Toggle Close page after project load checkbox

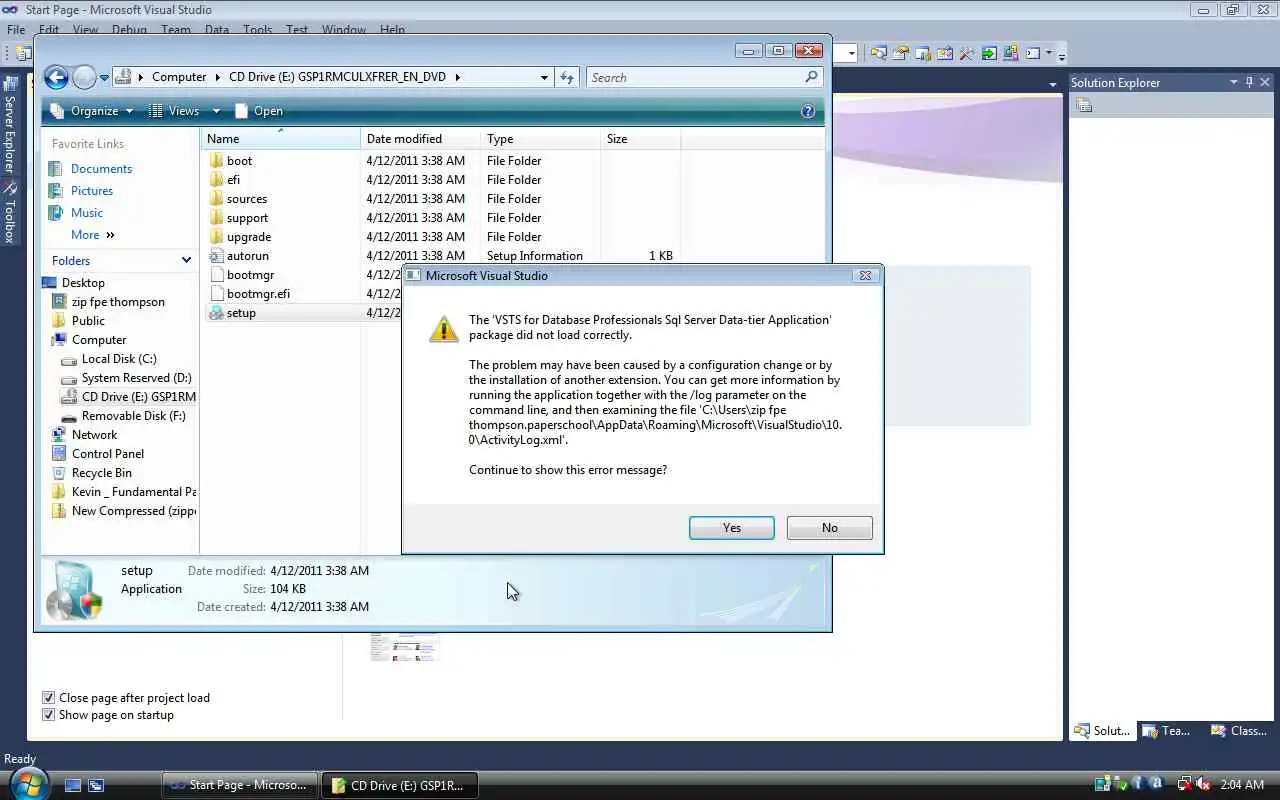[x=48, y=698]
